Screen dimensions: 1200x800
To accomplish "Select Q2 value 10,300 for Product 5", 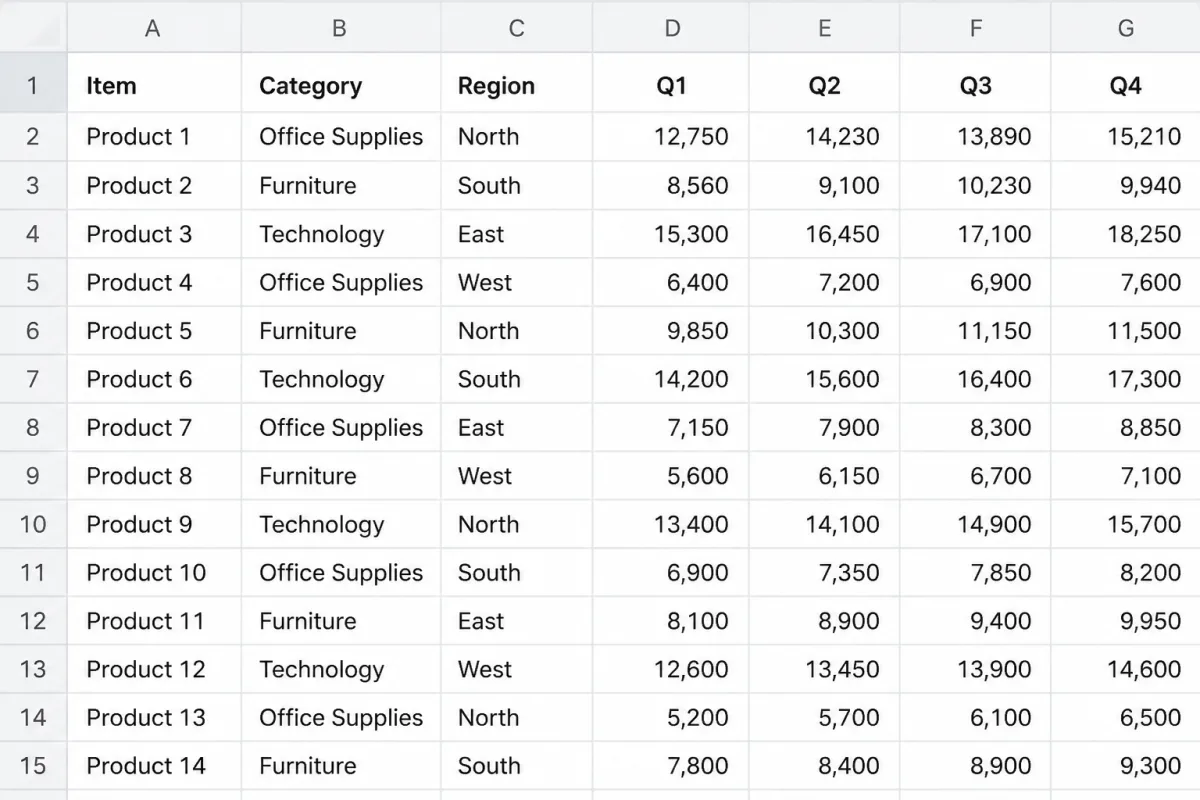I will (824, 331).
